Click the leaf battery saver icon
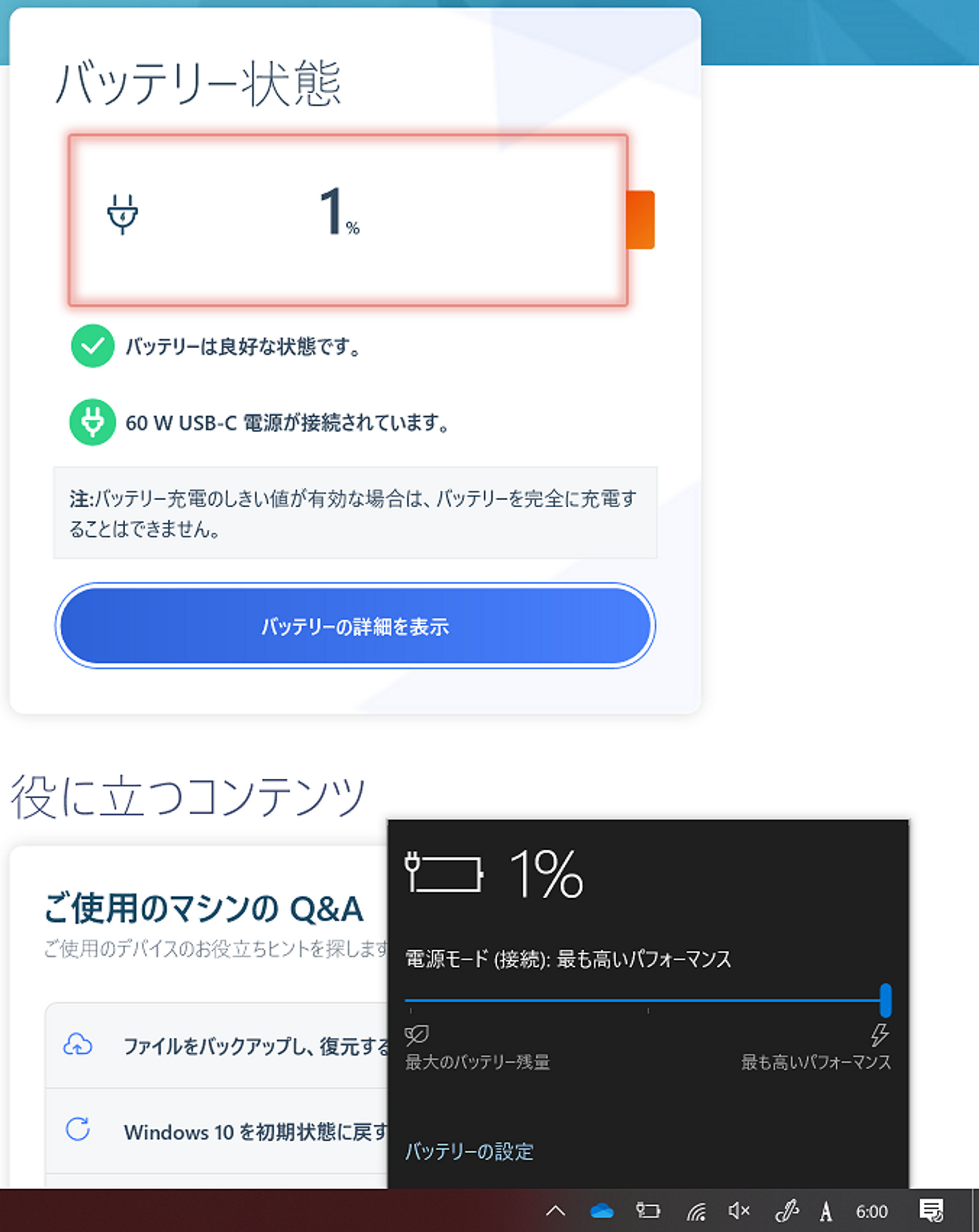Screen dimensions: 979x1232 (x=416, y=1034)
